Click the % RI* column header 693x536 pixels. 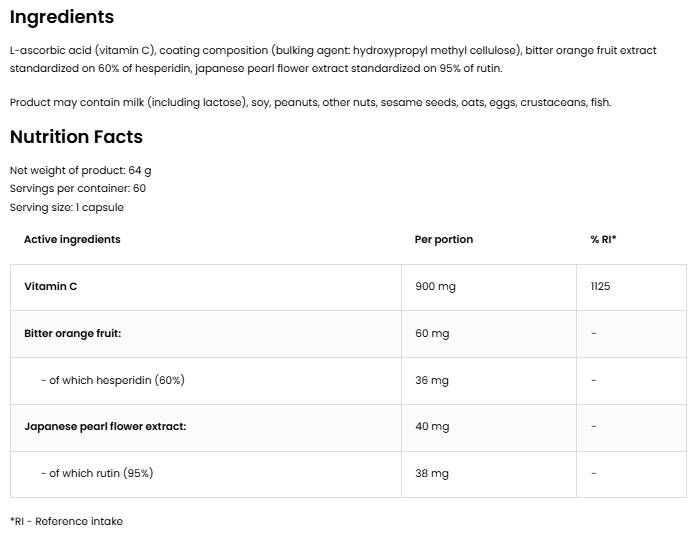(x=603, y=239)
